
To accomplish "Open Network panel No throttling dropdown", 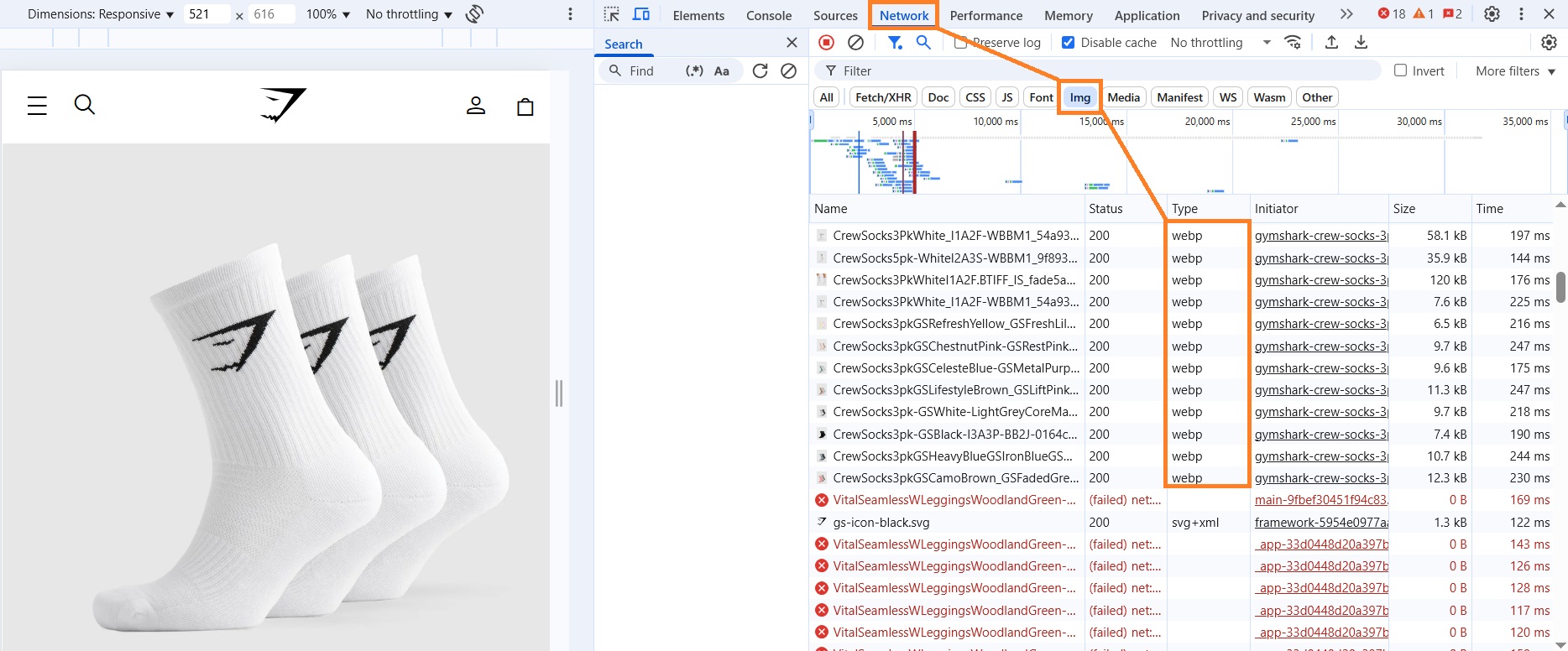I will pyautogui.click(x=1220, y=43).
